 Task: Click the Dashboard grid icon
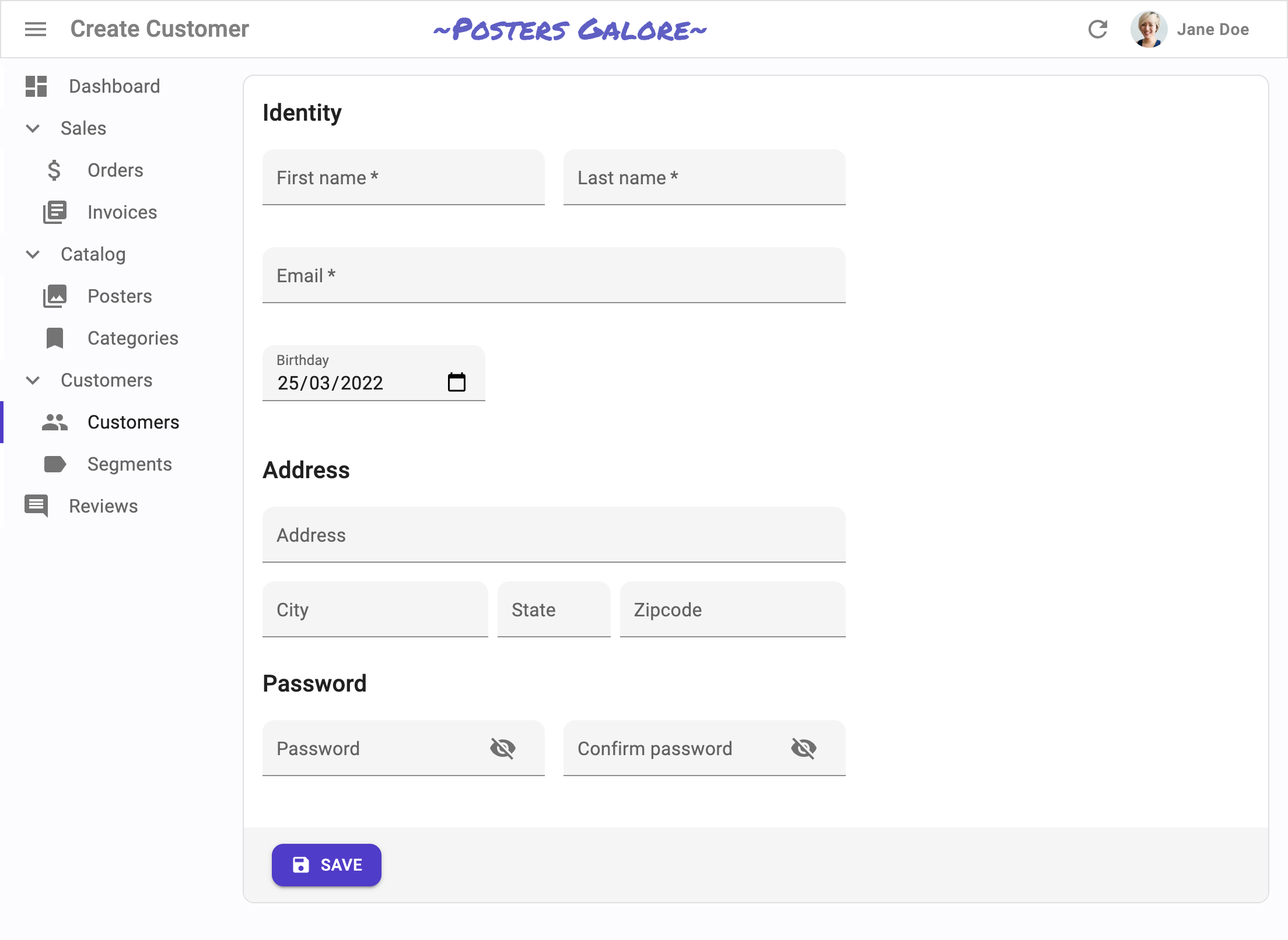(x=36, y=86)
